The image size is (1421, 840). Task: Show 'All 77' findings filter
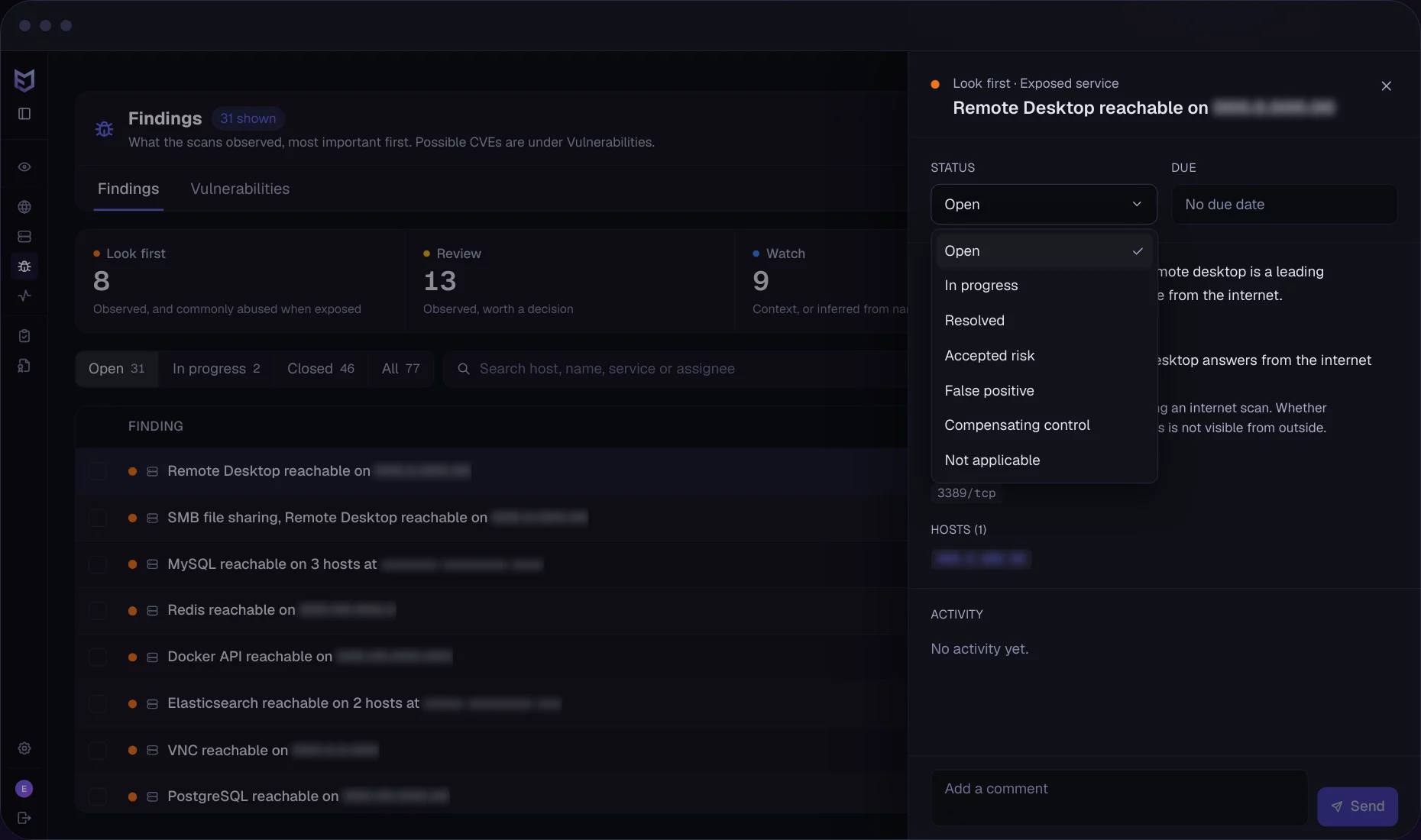point(401,369)
